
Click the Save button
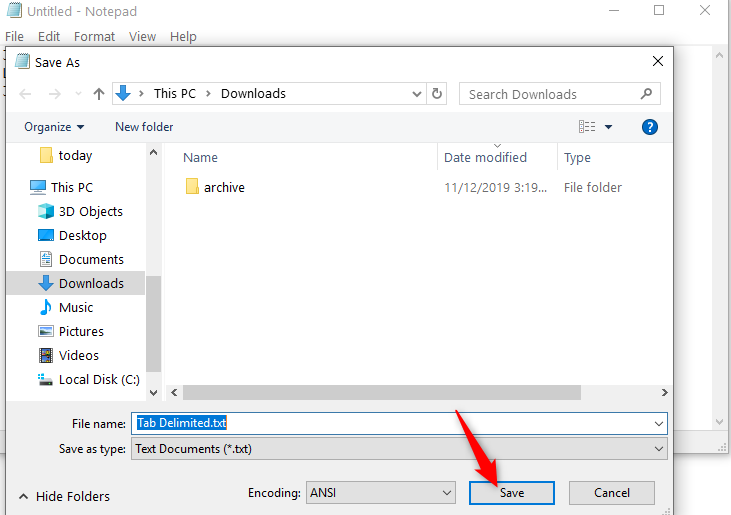[x=512, y=493]
